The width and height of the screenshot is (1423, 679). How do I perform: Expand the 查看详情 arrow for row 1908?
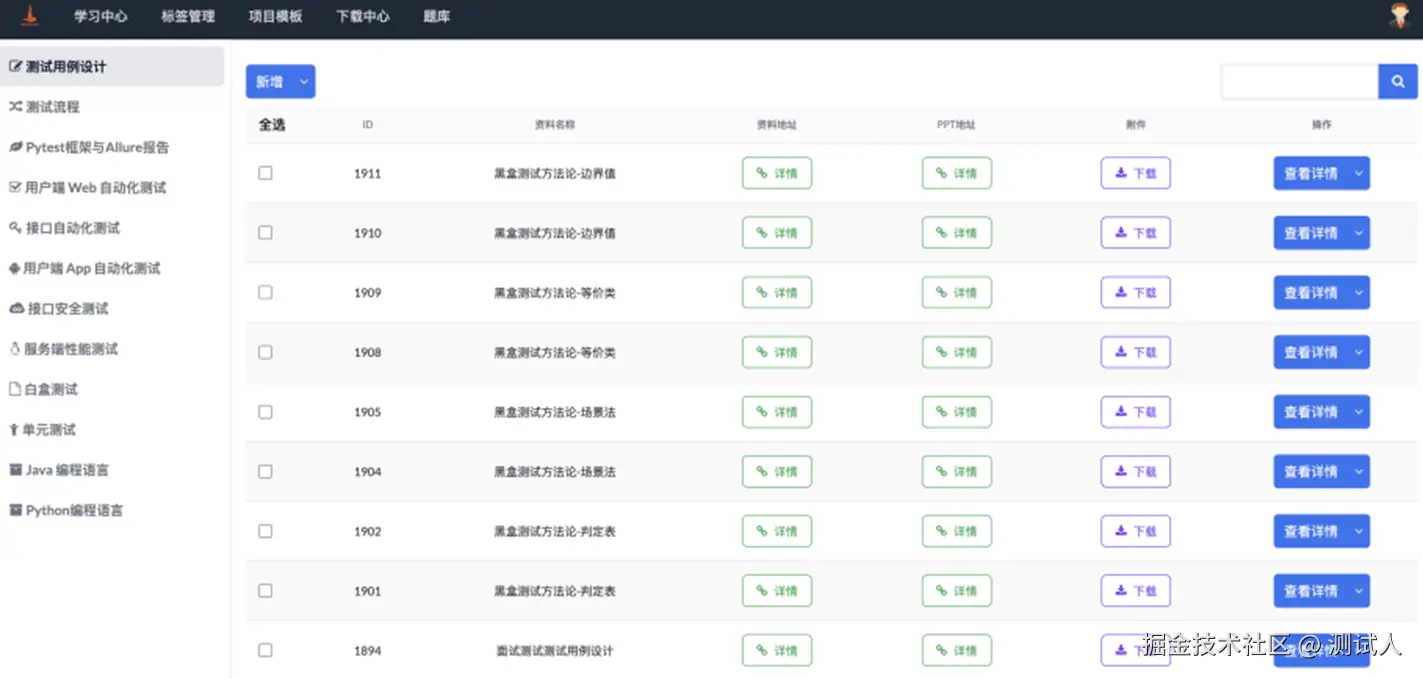tap(1358, 352)
